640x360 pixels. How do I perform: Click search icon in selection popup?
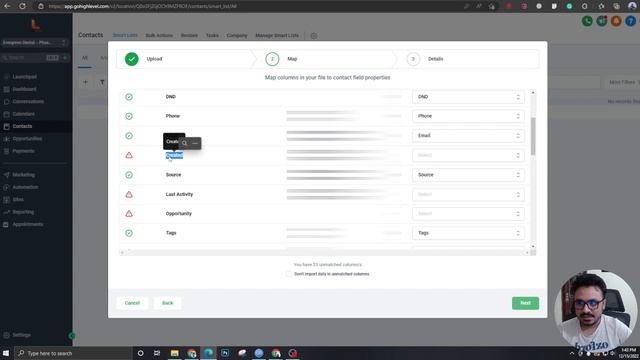pos(184,143)
